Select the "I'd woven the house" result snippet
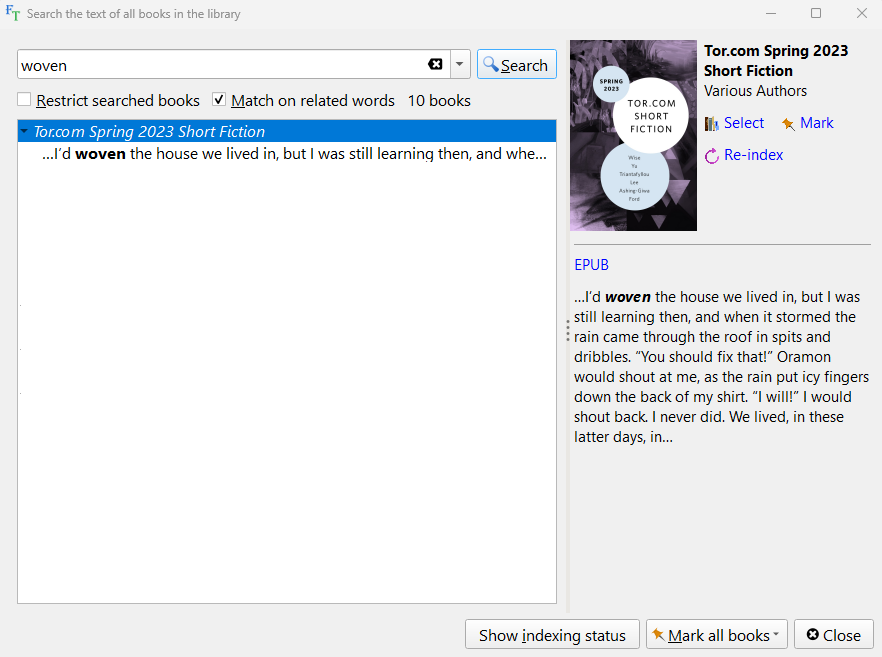The width and height of the screenshot is (882, 657). point(294,154)
